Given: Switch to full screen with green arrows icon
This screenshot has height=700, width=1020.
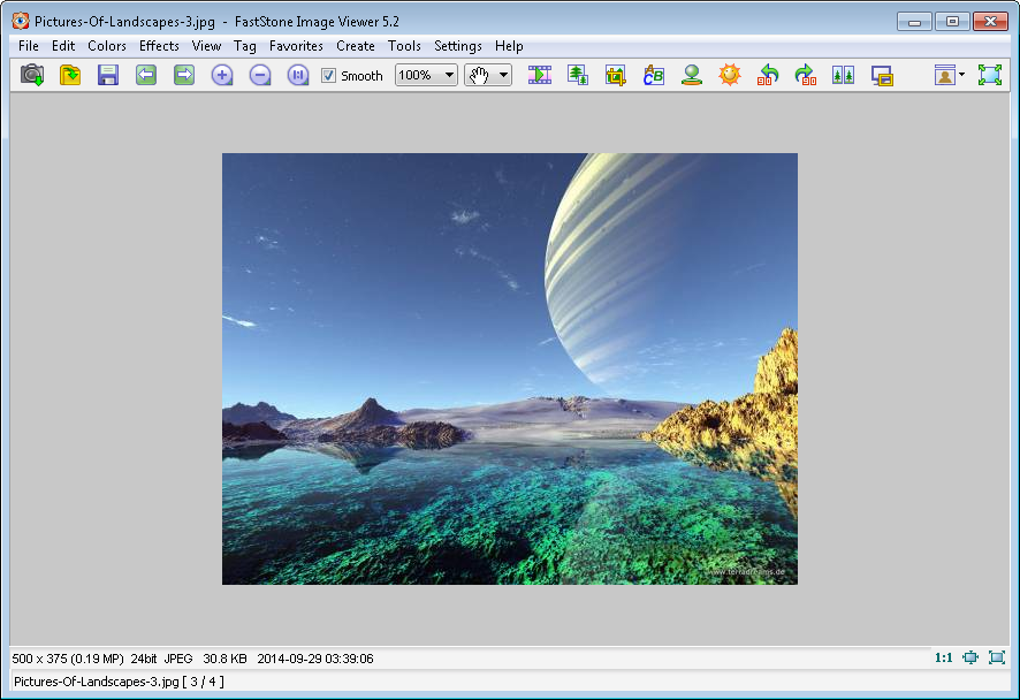Looking at the screenshot, I should (989, 75).
